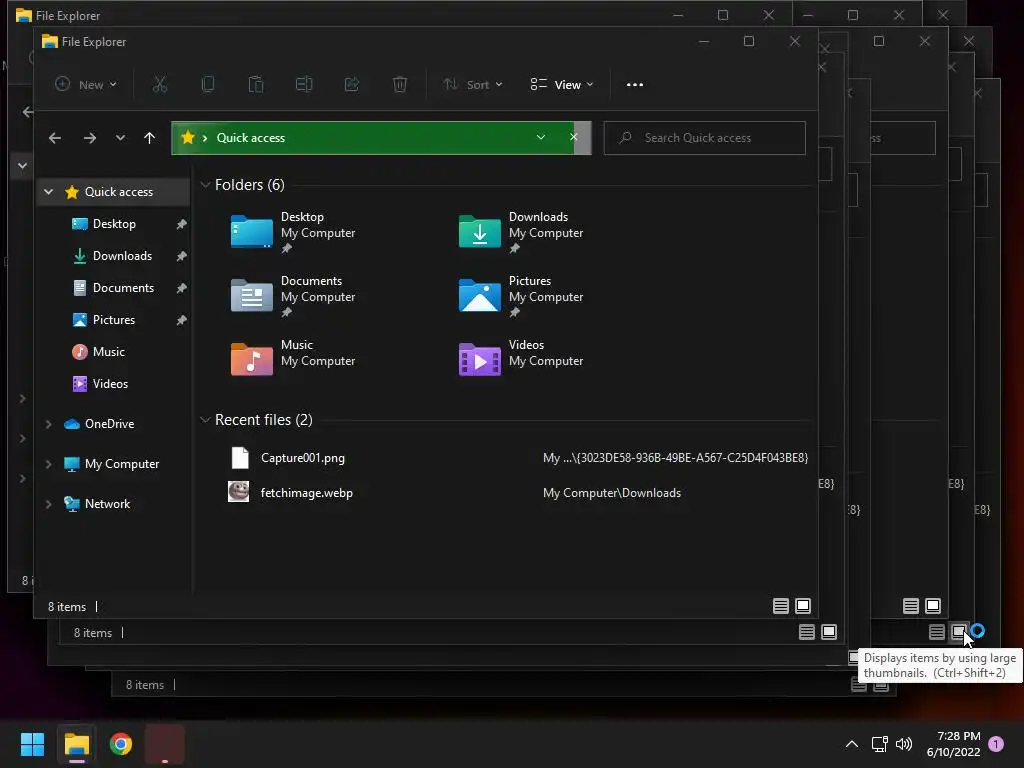Toggle details view in second window's status bar
Screen dimensions: 1024x768
coord(807,632)
